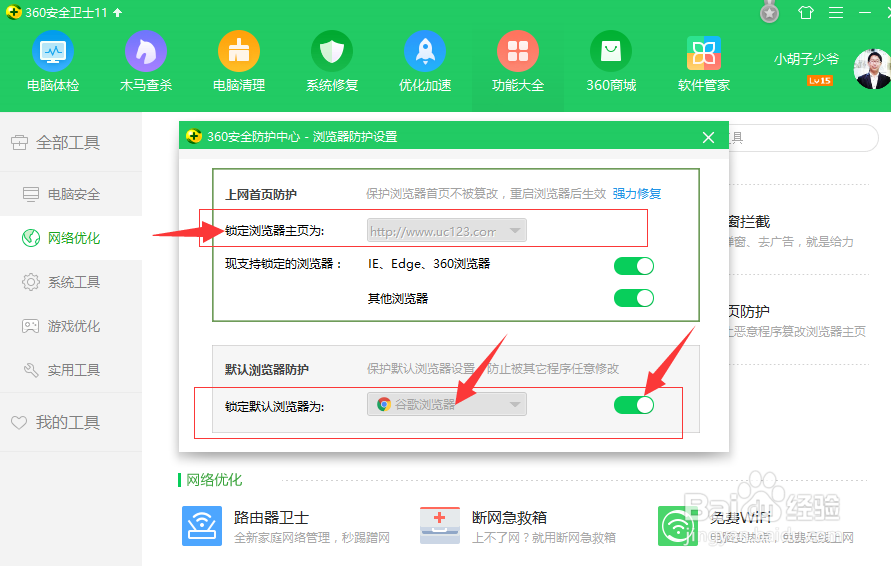Minimize the 360安全卫士 main window
Screen dimensions: 891x566
865,13
